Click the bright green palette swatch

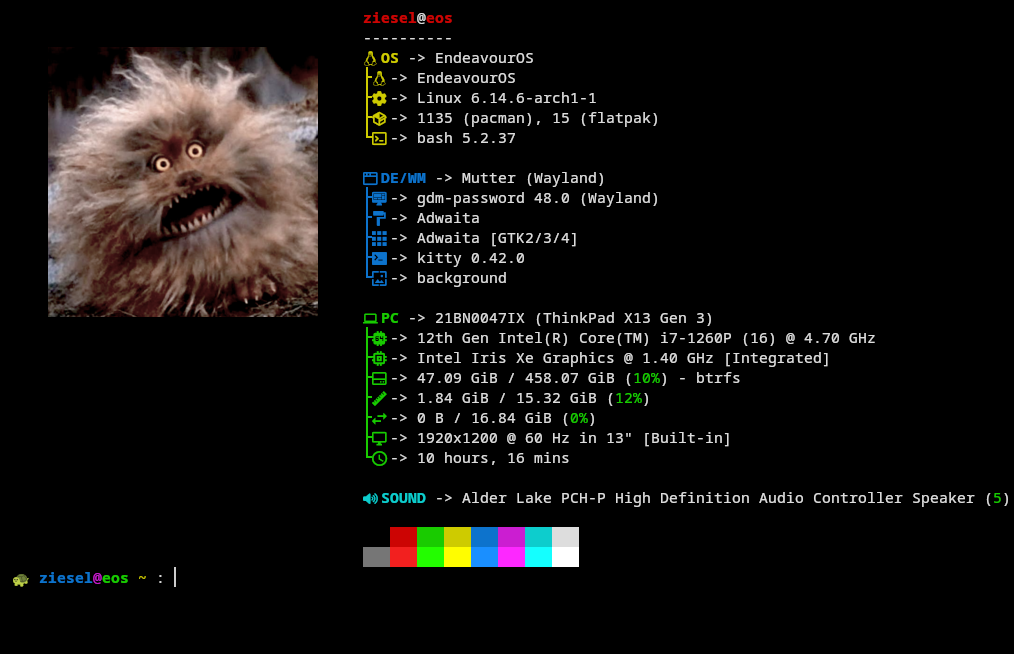coord(431,557)
